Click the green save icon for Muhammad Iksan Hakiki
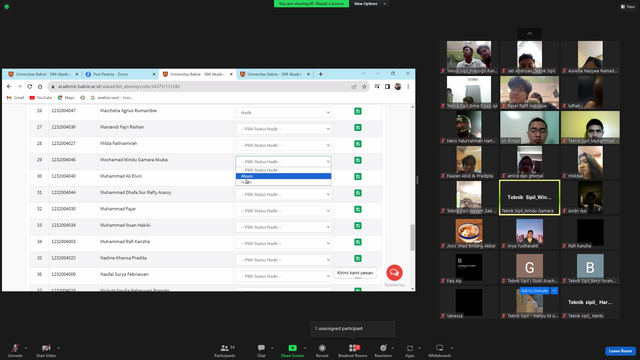The width and height of the screenshot is (640, 360). (358, 225)
